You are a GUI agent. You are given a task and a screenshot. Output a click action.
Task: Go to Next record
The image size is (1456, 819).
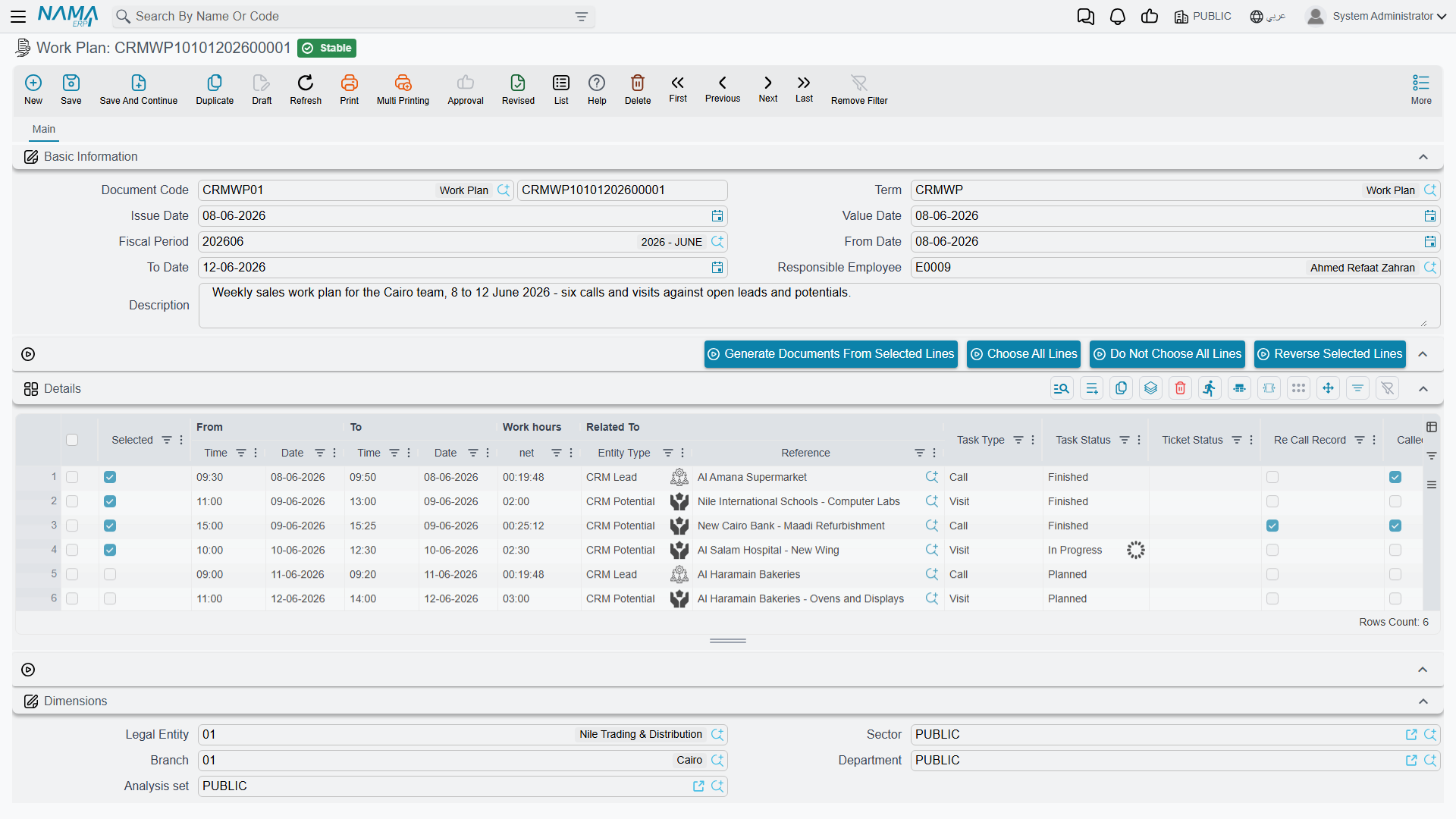point(768,89)
